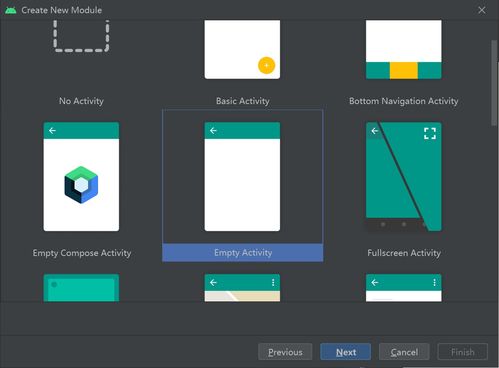Viewport: 499px width, 368px height.
Task: Click the back arrow in Empty Activity preview
Action: [x=213, y=131]
